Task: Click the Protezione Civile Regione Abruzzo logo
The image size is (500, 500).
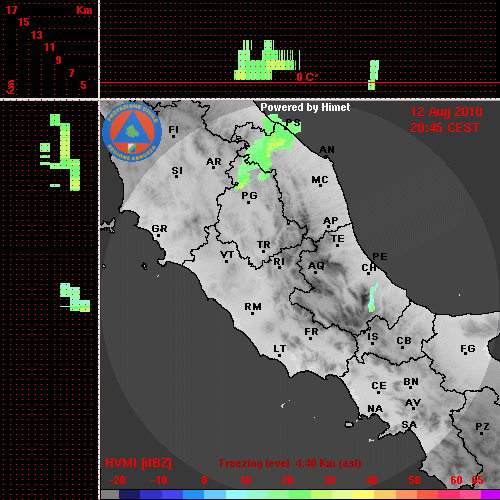Action: (x=132, y=132)
